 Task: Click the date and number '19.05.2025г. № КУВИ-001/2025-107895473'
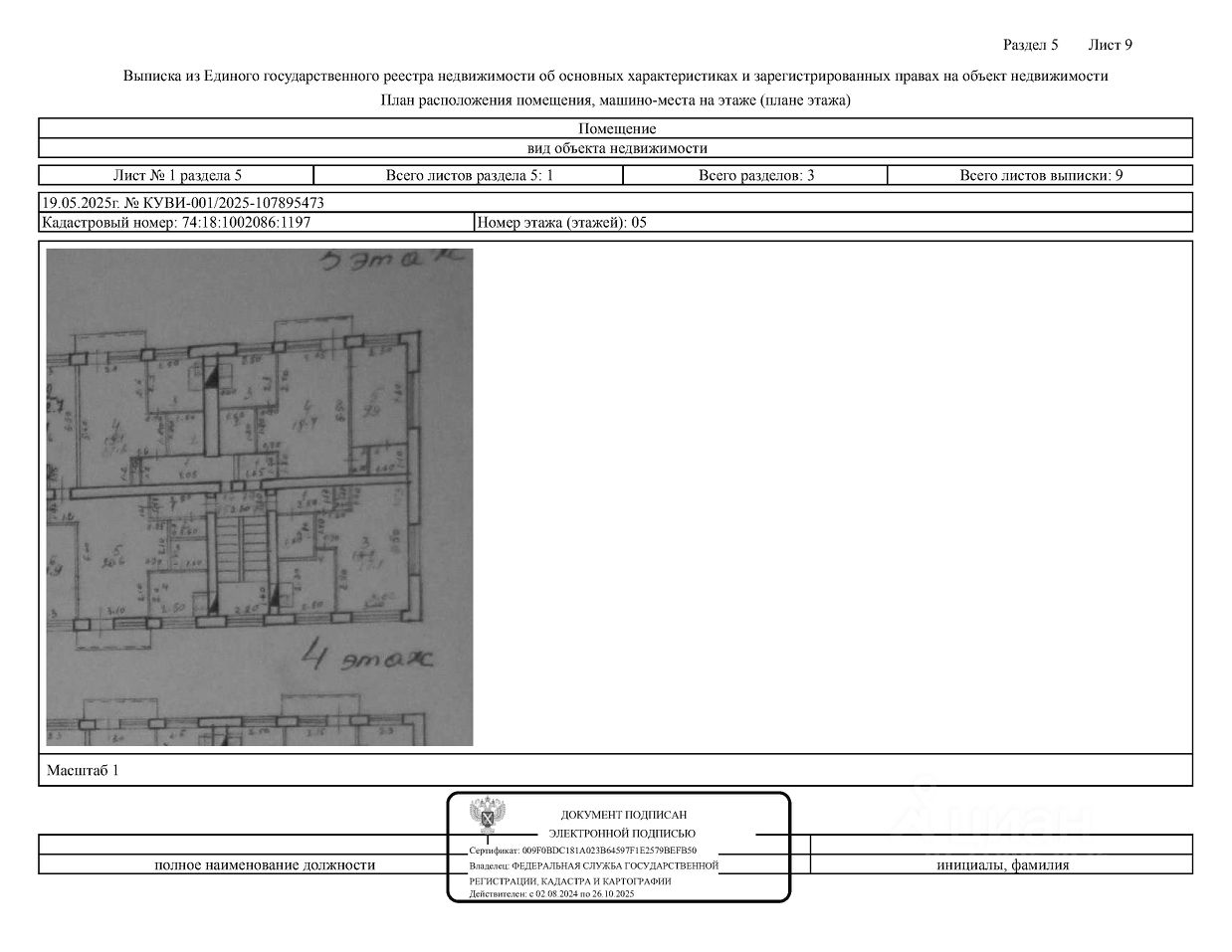183,203
